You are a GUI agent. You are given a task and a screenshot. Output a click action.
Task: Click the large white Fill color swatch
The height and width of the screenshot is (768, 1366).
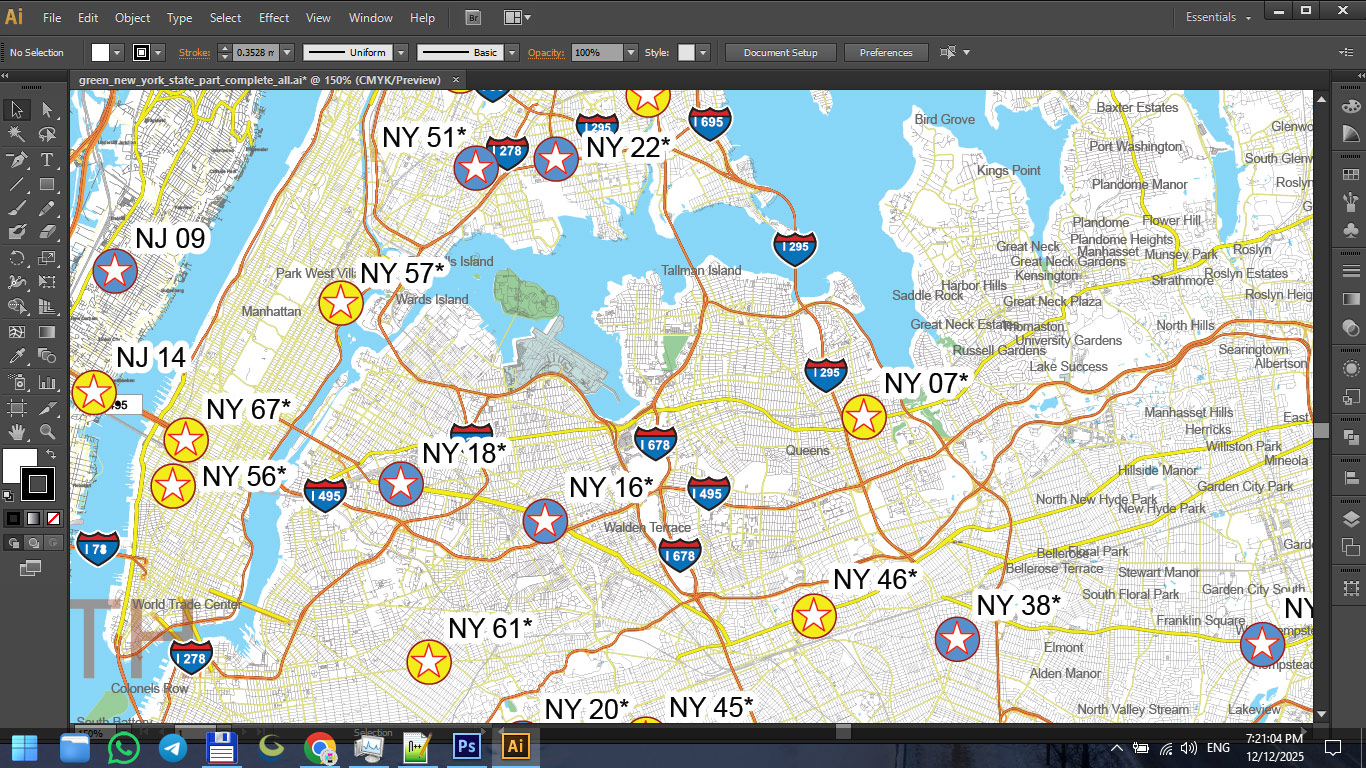19,465
